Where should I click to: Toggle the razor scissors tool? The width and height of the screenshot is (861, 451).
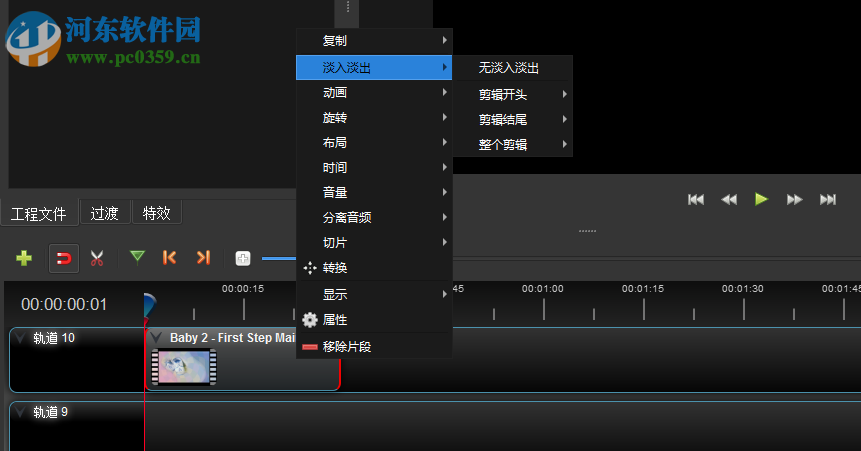[x=97, y=258]
